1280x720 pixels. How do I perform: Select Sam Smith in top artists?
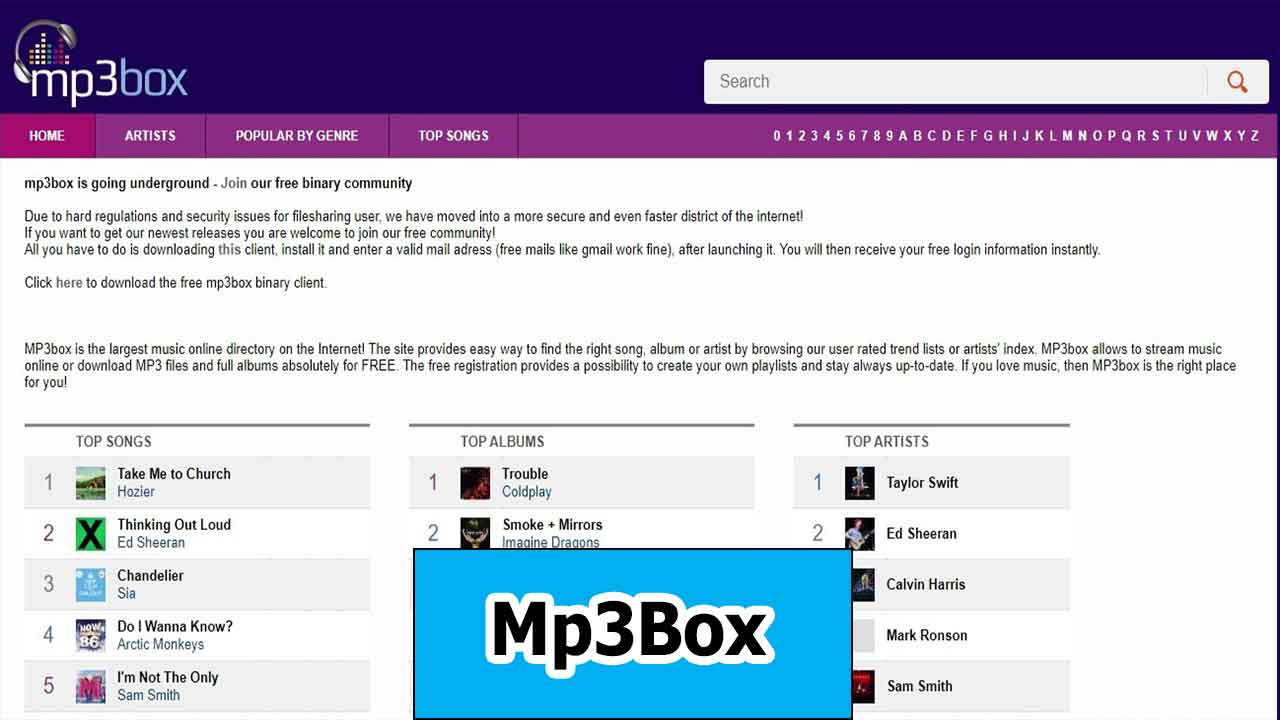tap(920, 687)
